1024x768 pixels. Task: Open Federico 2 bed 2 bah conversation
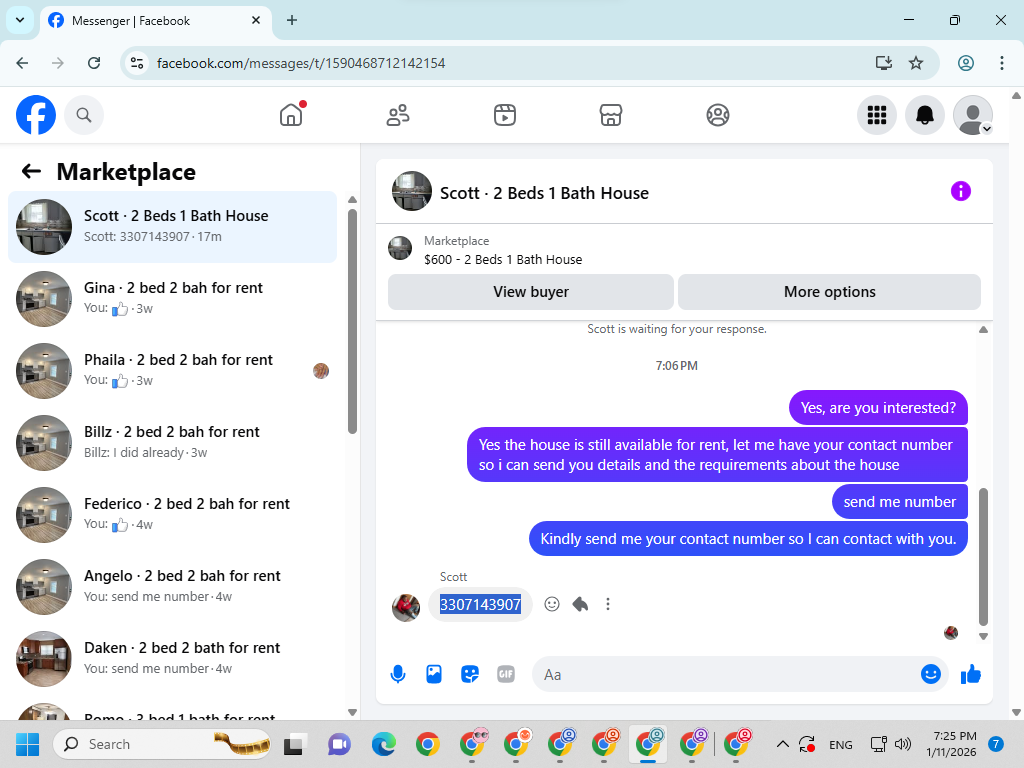pos(172,514)
